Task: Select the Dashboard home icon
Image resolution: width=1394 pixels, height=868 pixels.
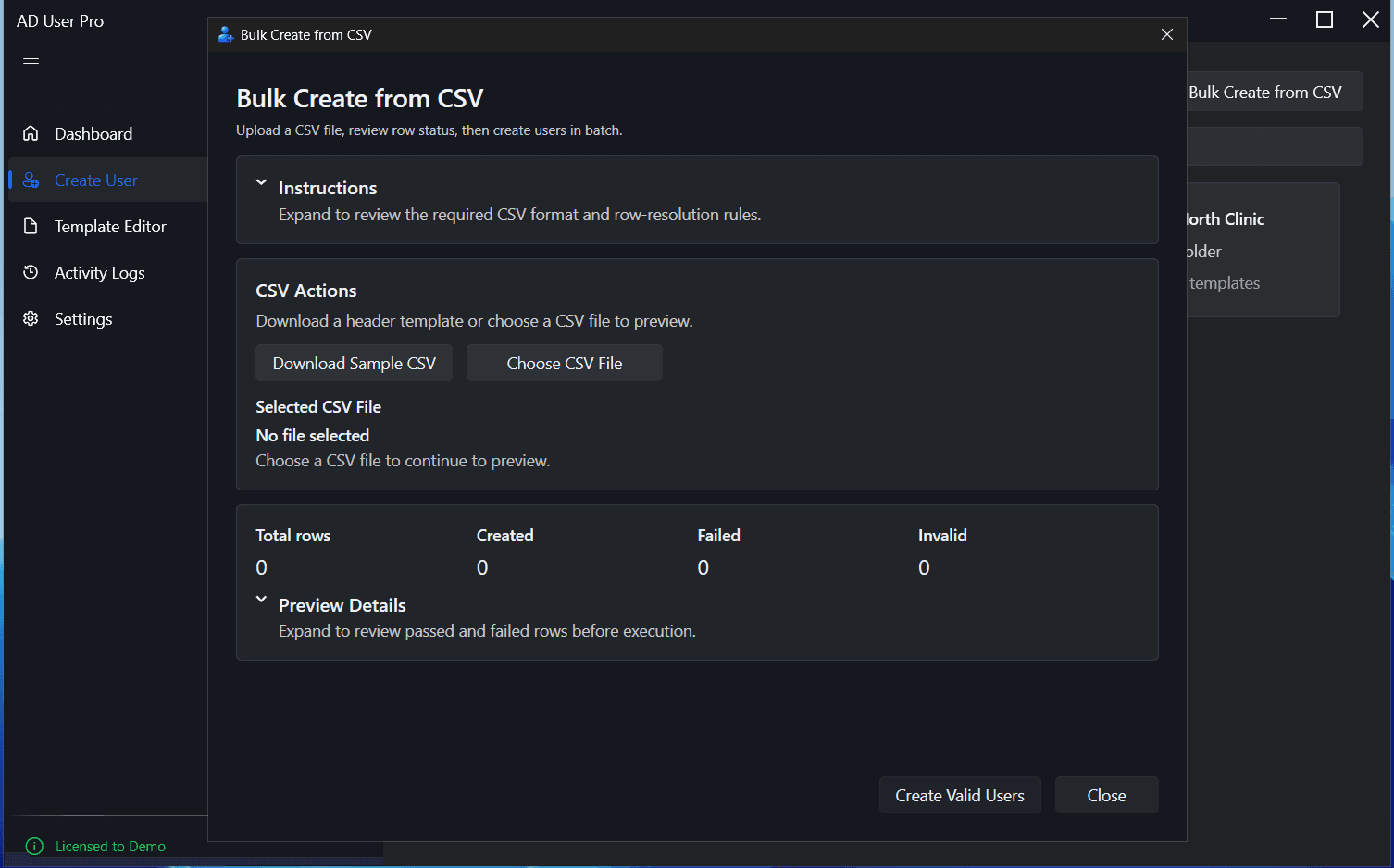Action: [31, 133]
